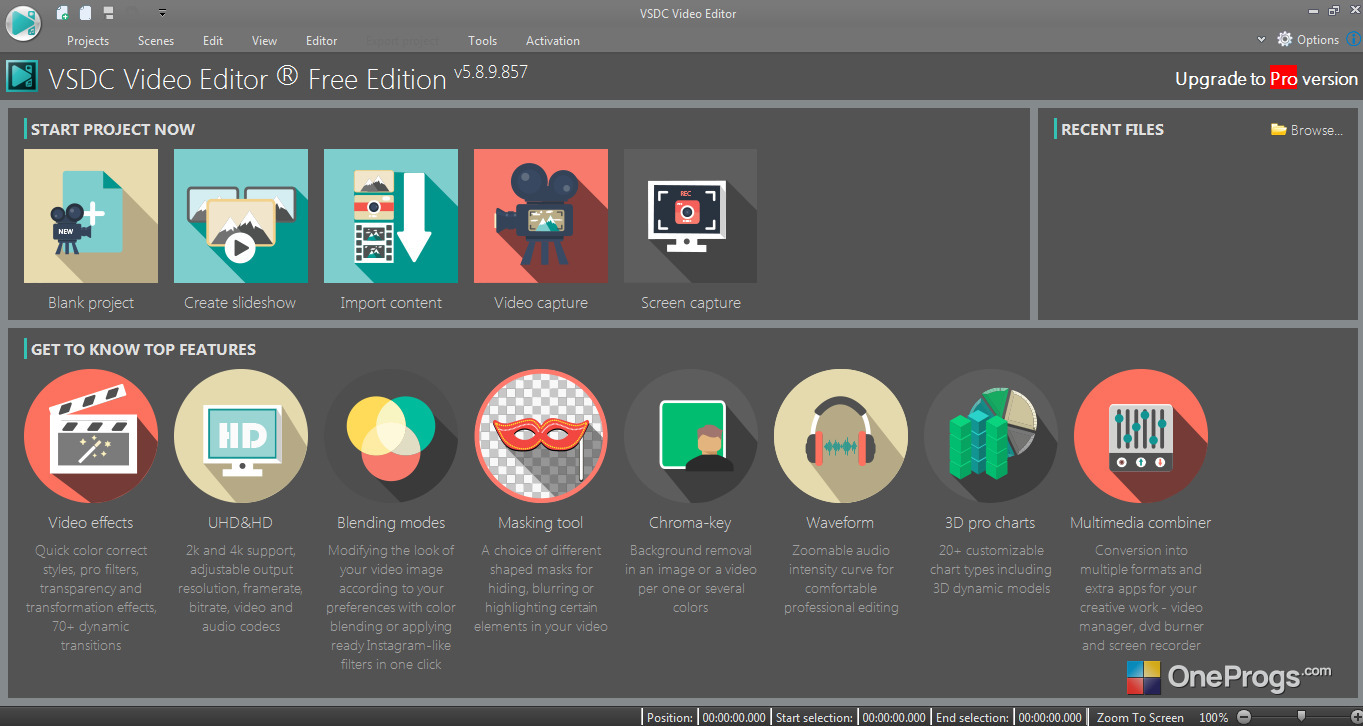Click the Zoom To Screen button
The height and width of the screenshot is (726, 1363).
[x=1140, y=717]
